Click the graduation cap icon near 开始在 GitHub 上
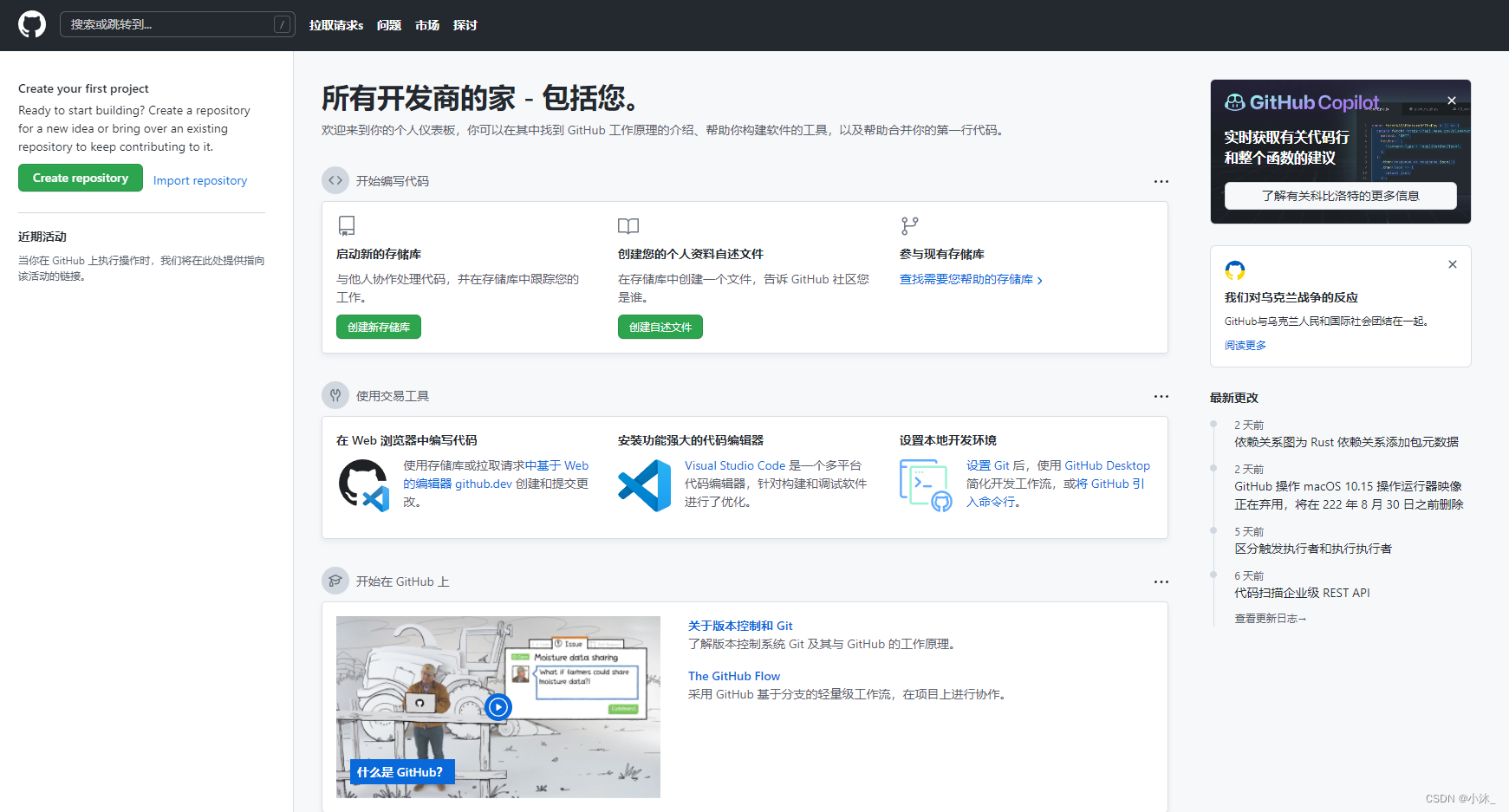The height and width of the screenshot is (812, 1509). [x=335, y=581]
